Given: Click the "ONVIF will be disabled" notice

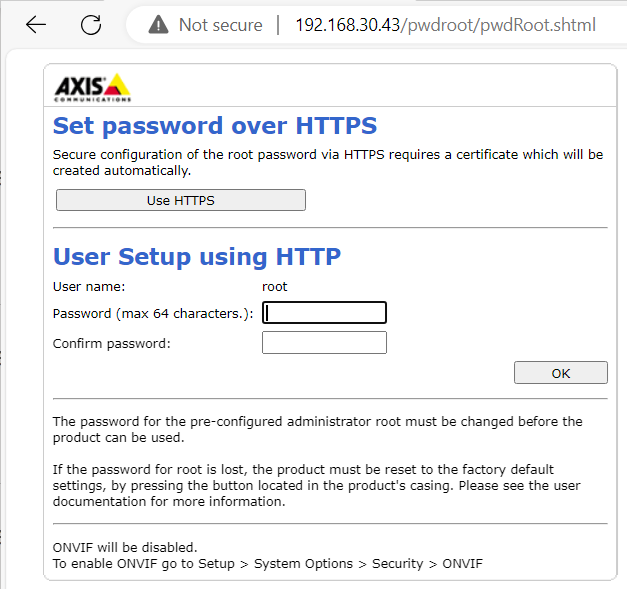Looking at the screenshot, I should [125, 548].
